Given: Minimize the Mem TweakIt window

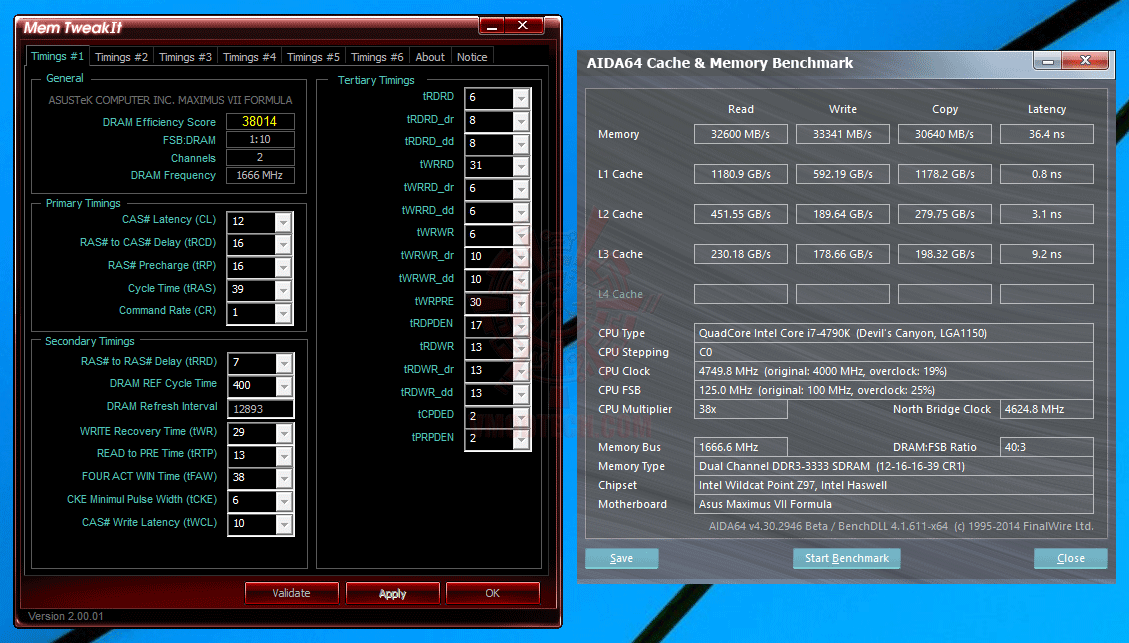Looking at the screenshot, I should coord(492,26).
